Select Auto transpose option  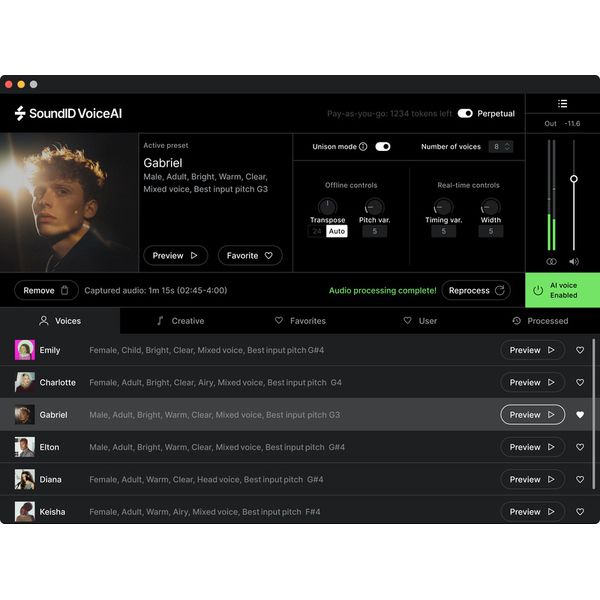coord(337,231)
